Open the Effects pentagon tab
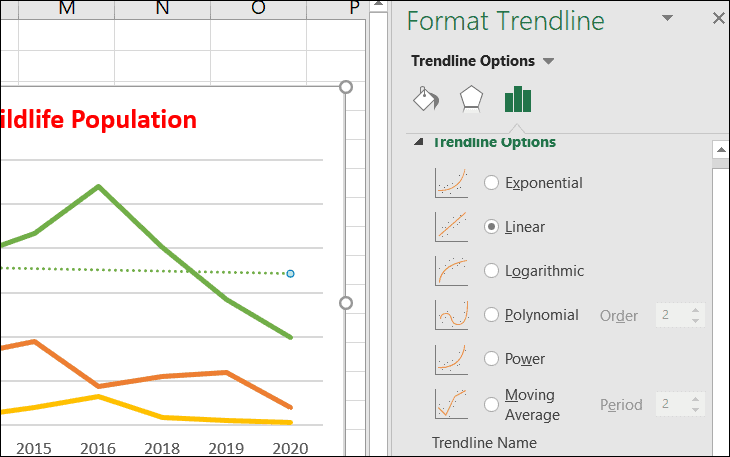 (471, 99)
